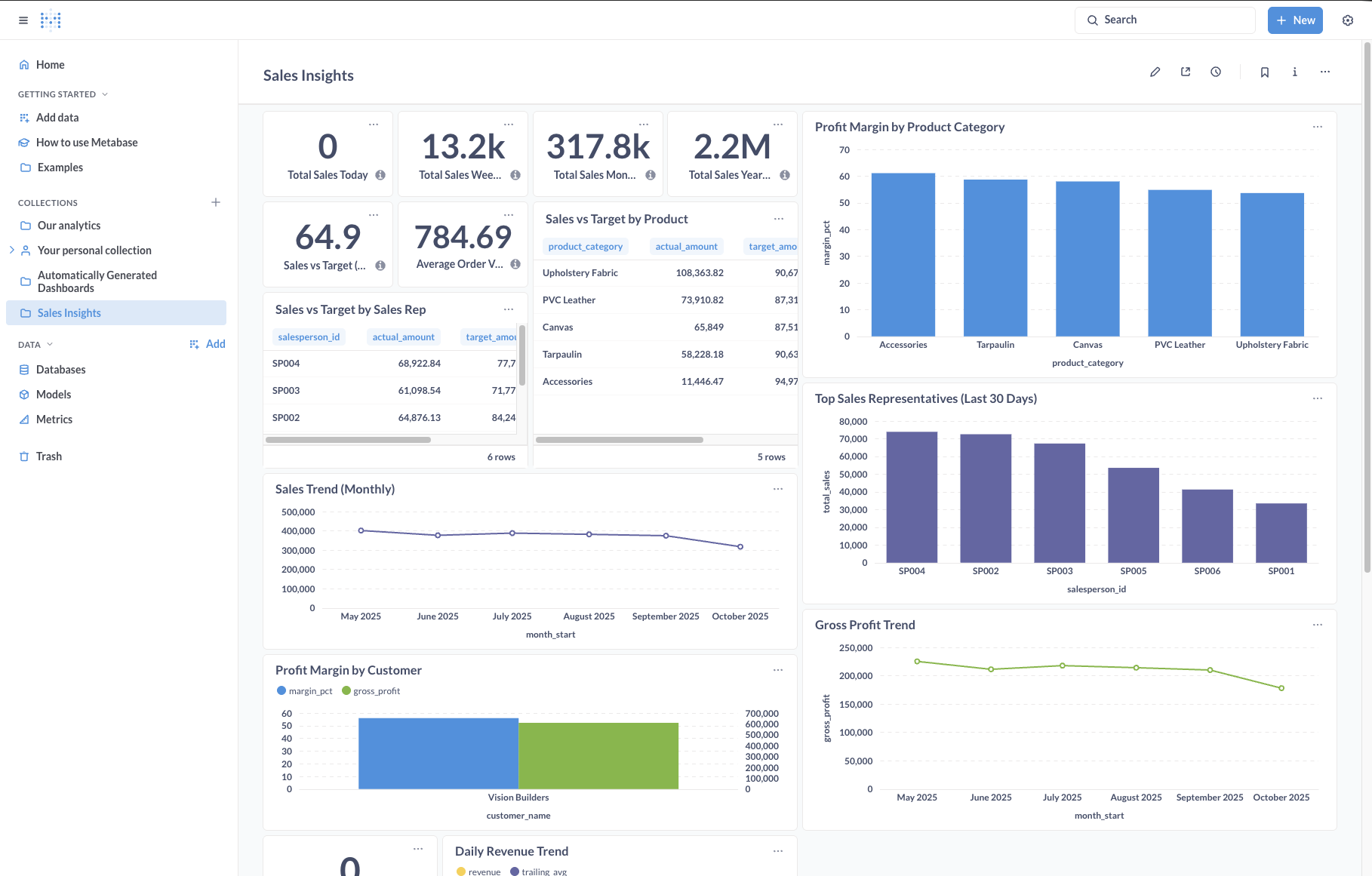Open the Sales Trend card's ellipsis menu
Image resolution: width=1372 pixels, height=876 pixels.
[778, 489]
